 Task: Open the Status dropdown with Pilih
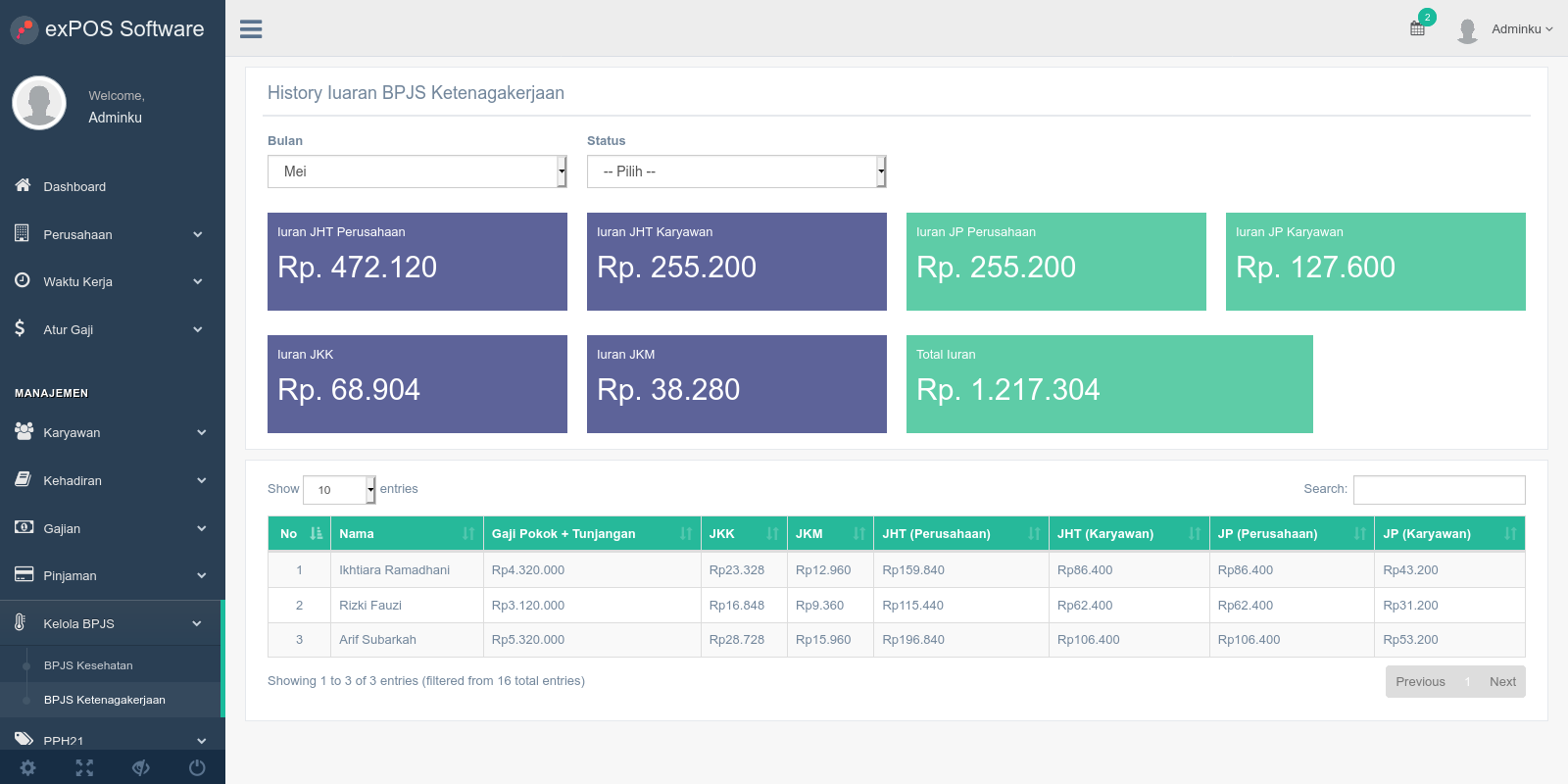(737, 171)
